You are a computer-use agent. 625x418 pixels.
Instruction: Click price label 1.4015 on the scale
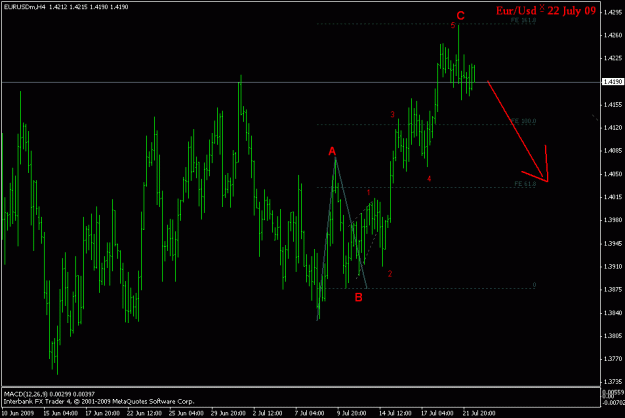pos(613,197)
